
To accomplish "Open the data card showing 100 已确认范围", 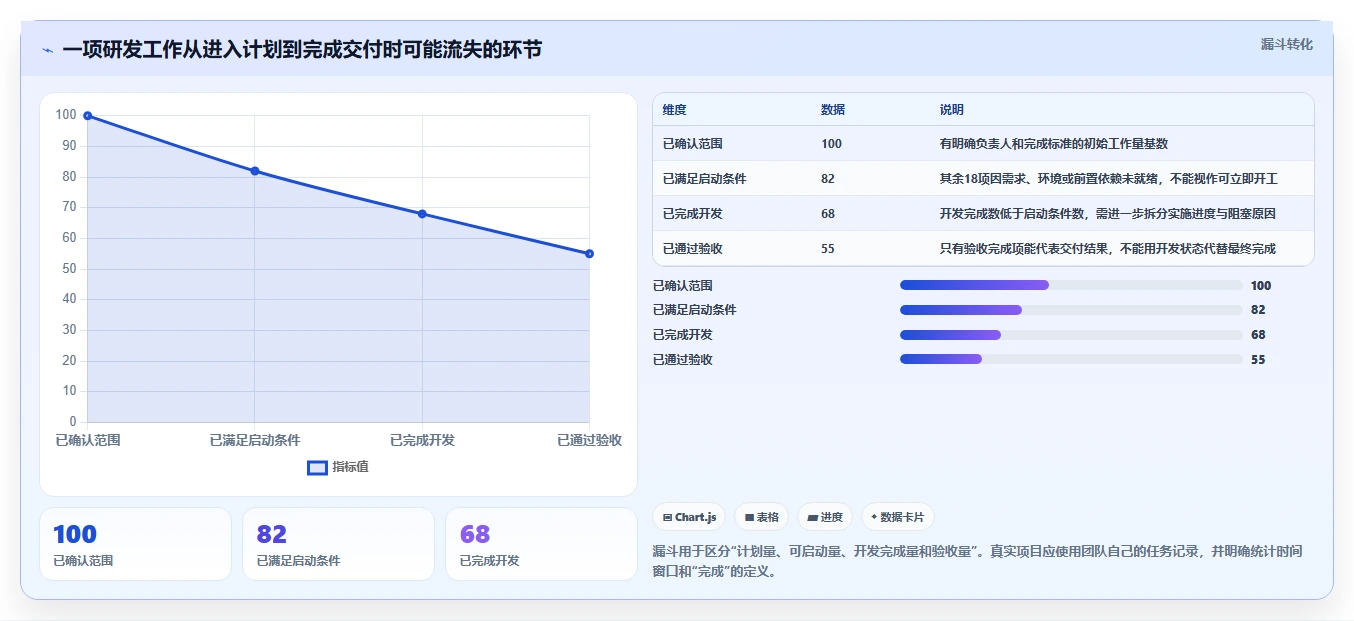I will [135, 544].
